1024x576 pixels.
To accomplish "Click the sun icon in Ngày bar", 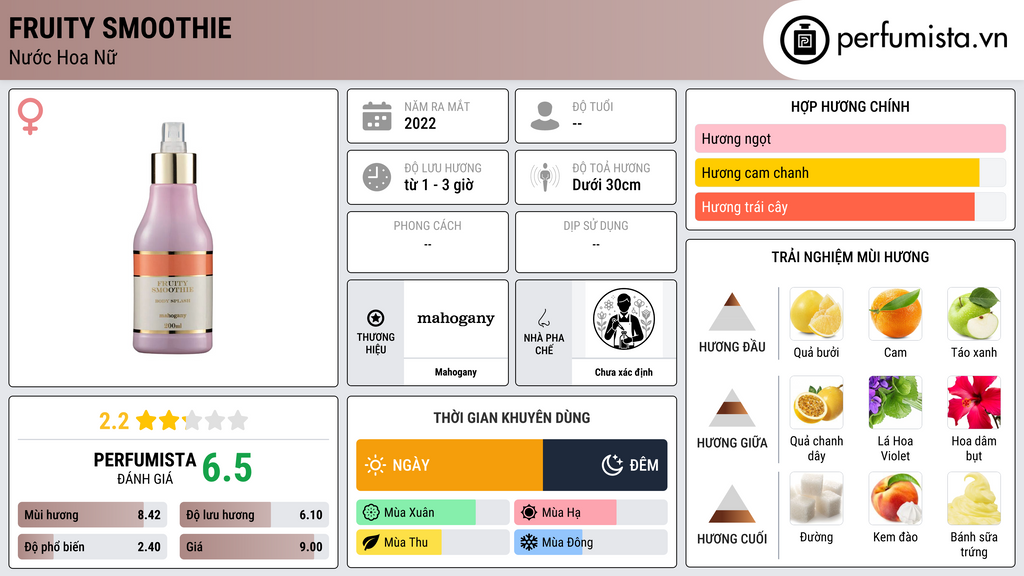I will pyautogui.click(x=375, y=465).
